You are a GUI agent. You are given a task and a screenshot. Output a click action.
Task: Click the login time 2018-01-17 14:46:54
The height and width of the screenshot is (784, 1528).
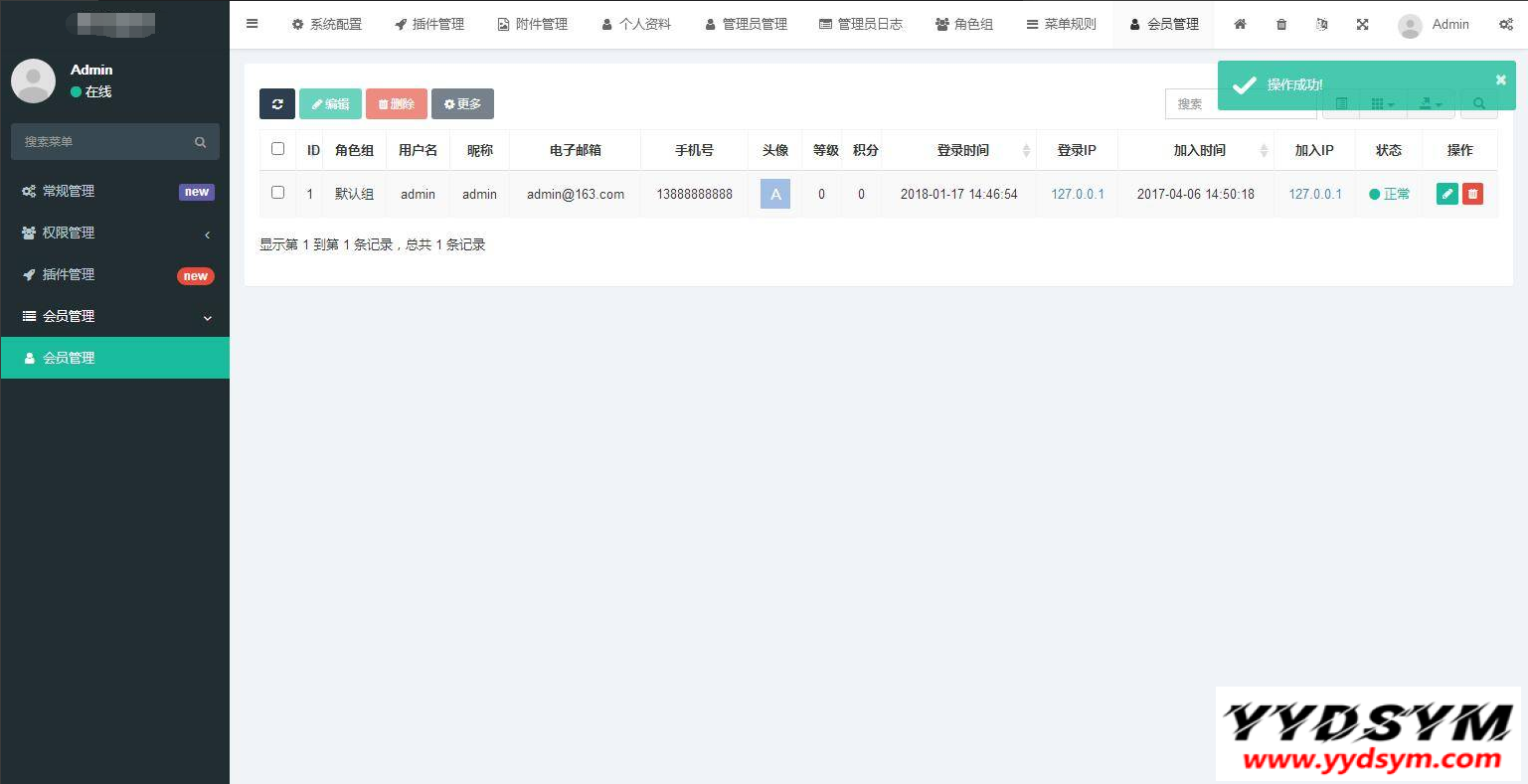pos(959,195)
